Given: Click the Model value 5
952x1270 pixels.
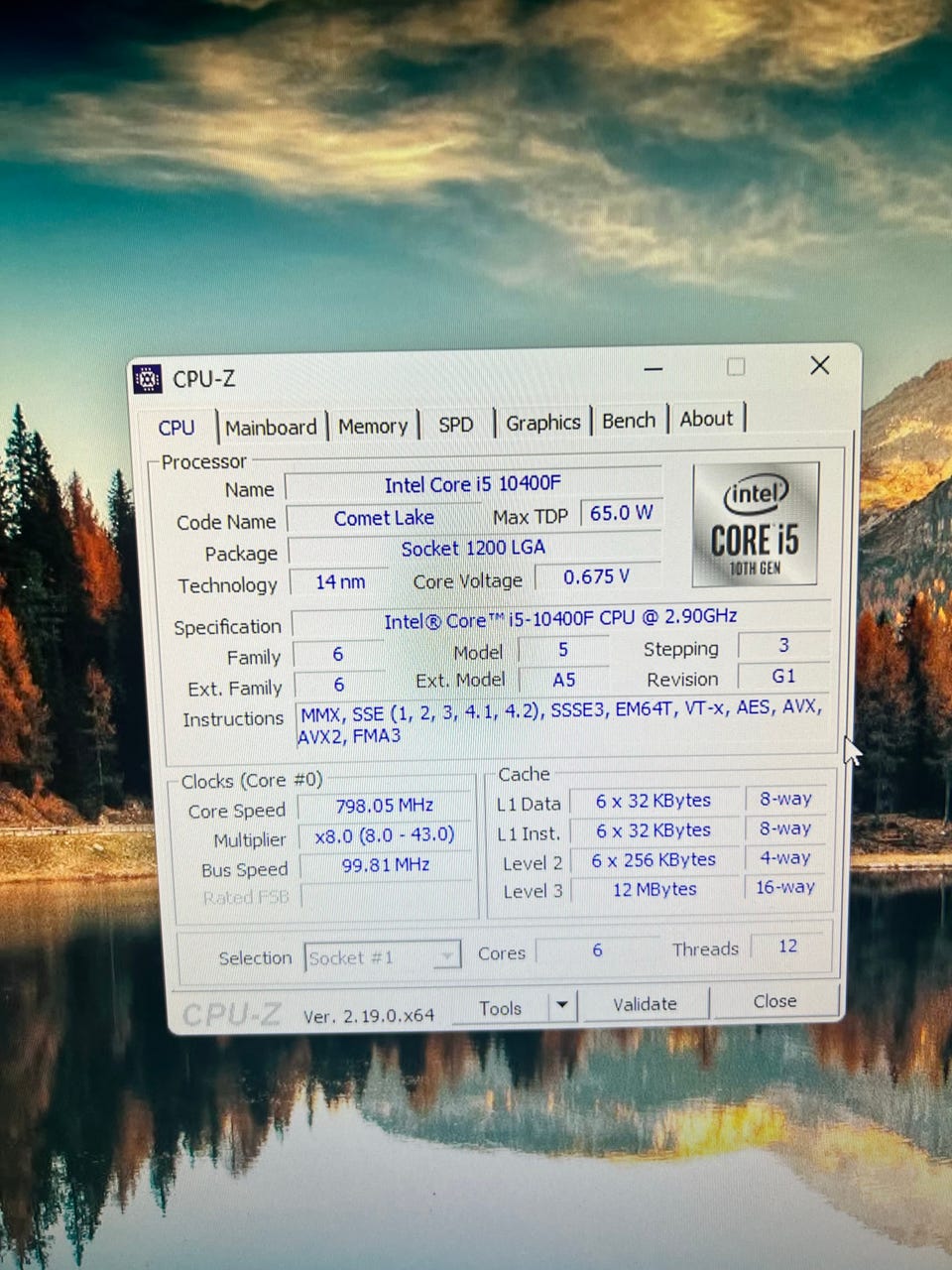Looking at the screenshot, I should [563, 650].
